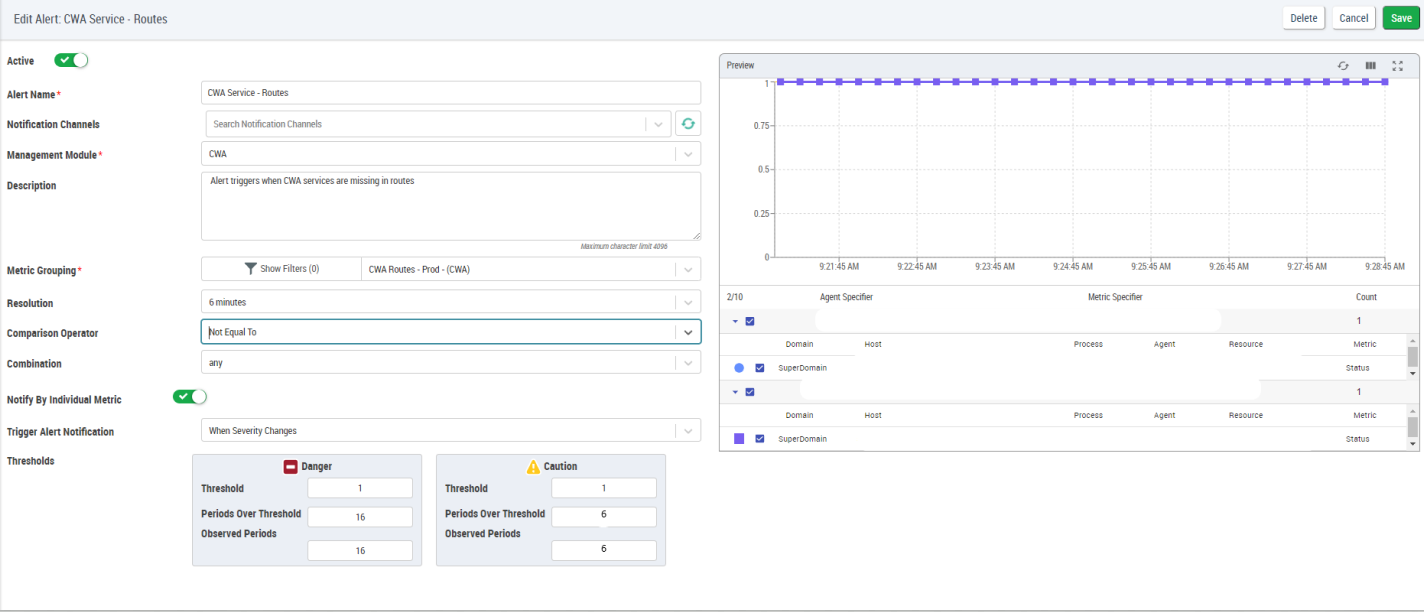
Task: Collapse the first agent specifier group
Action: click(735, 321)
